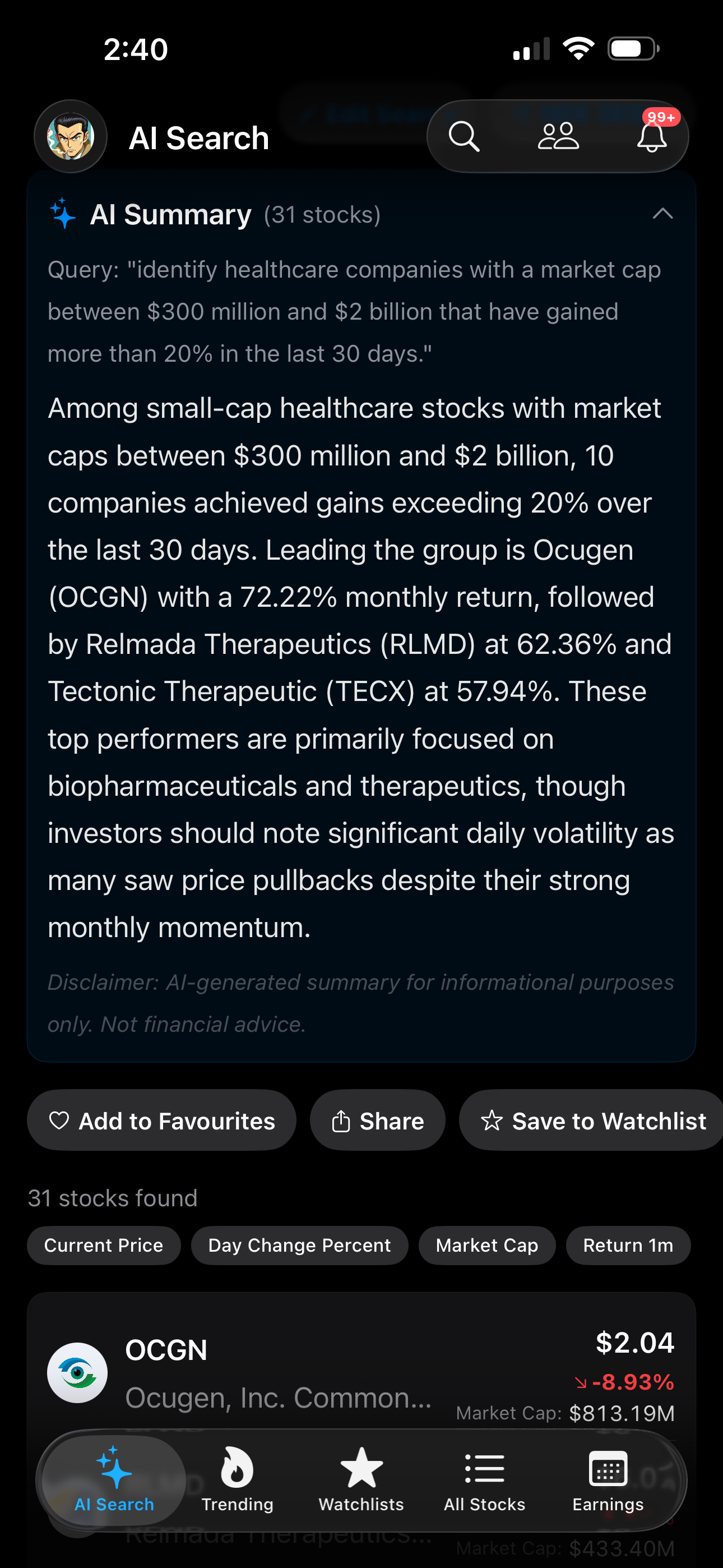The height and width of the screenshot is (1568, 723).
Task: Select the Return 1m filter chip
Action: tap(628, 1246)
